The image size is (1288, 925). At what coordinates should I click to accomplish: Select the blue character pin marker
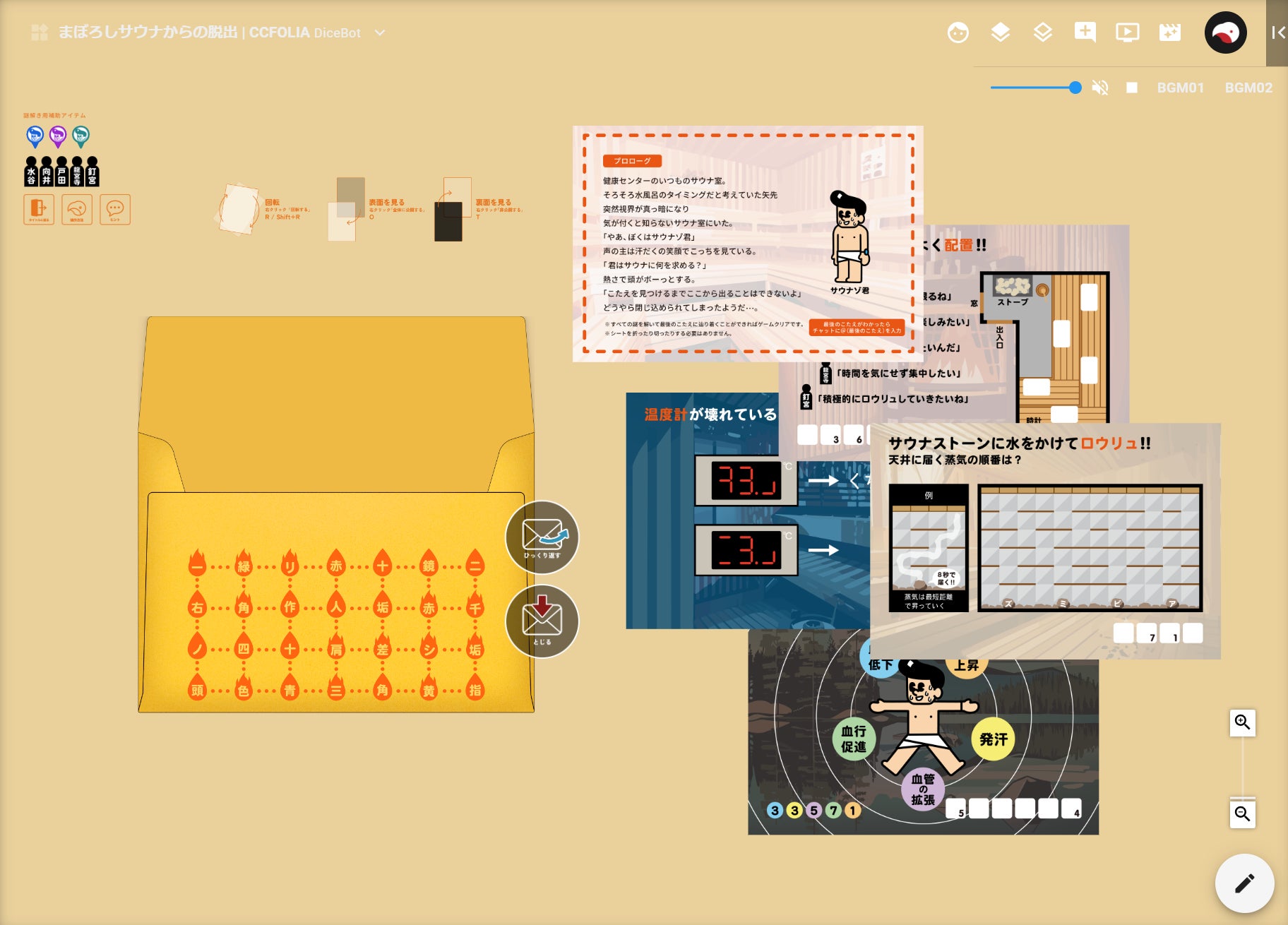point(35,136)
